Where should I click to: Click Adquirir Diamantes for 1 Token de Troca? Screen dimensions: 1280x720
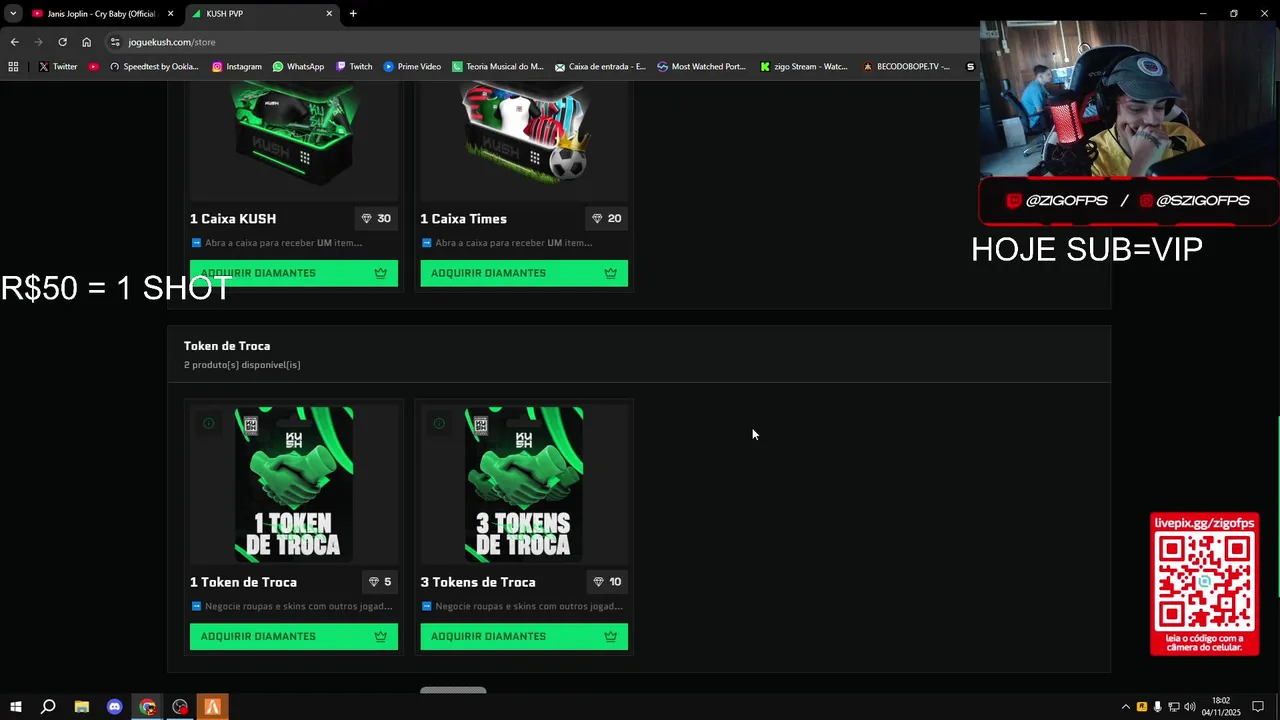pos(294,636)
